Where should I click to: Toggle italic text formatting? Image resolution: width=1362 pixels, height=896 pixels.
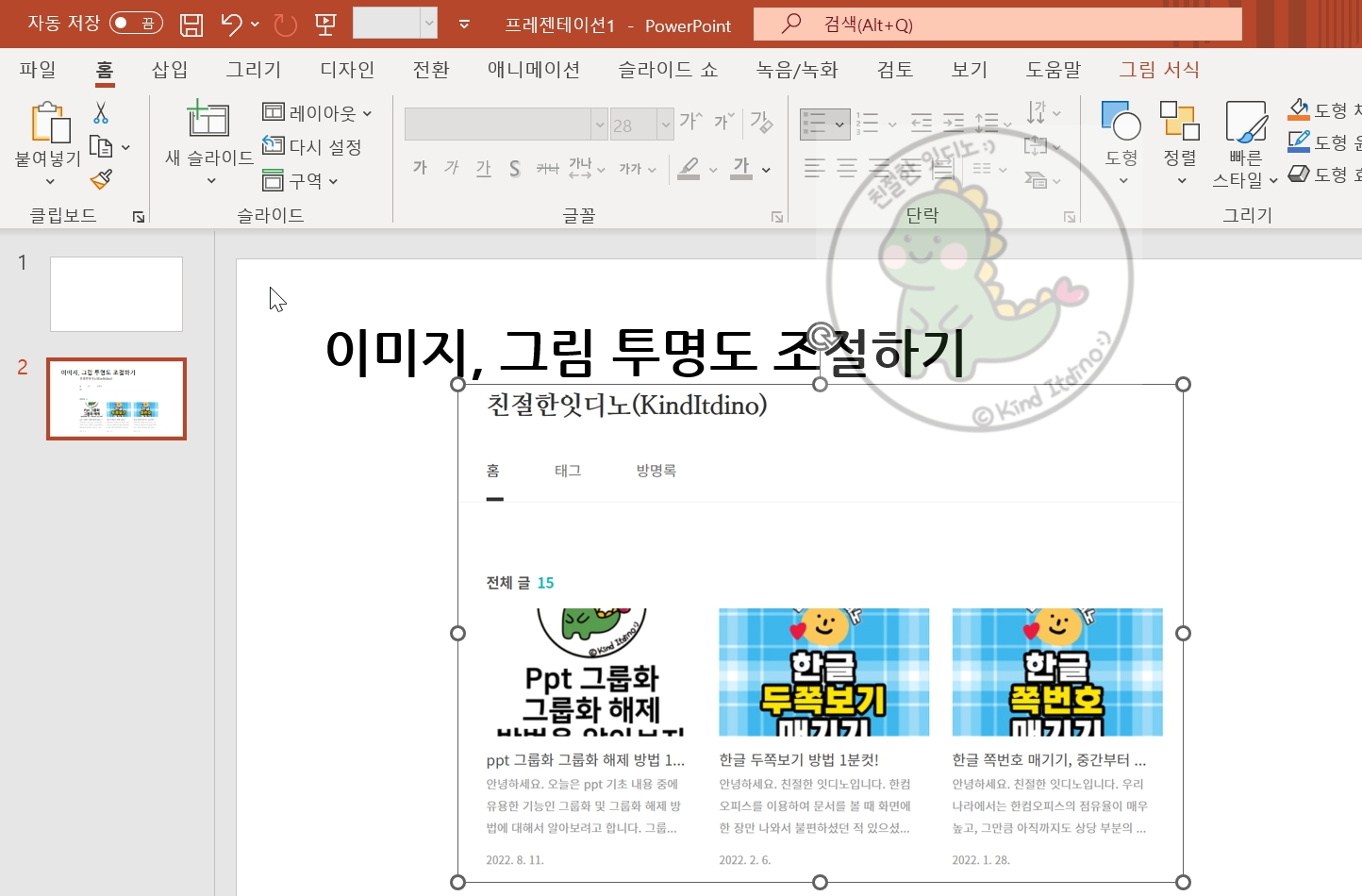click(452, 168)
